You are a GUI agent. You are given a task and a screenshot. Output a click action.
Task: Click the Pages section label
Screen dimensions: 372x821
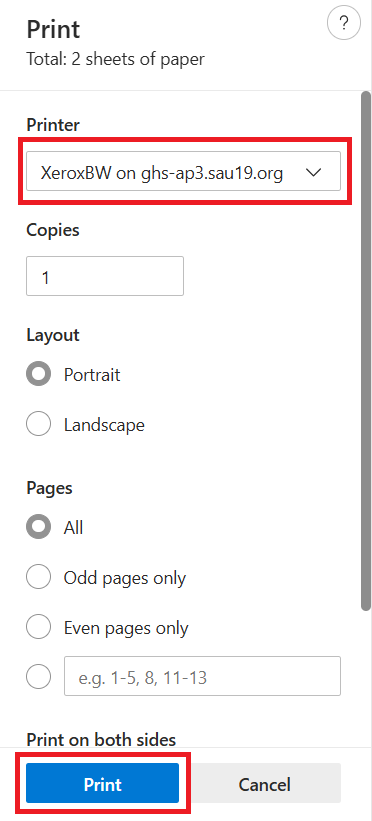tap(49, 488)
